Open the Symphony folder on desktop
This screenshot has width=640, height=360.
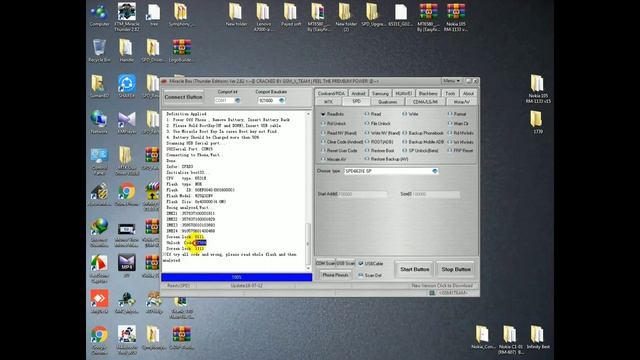coord(181,16)
